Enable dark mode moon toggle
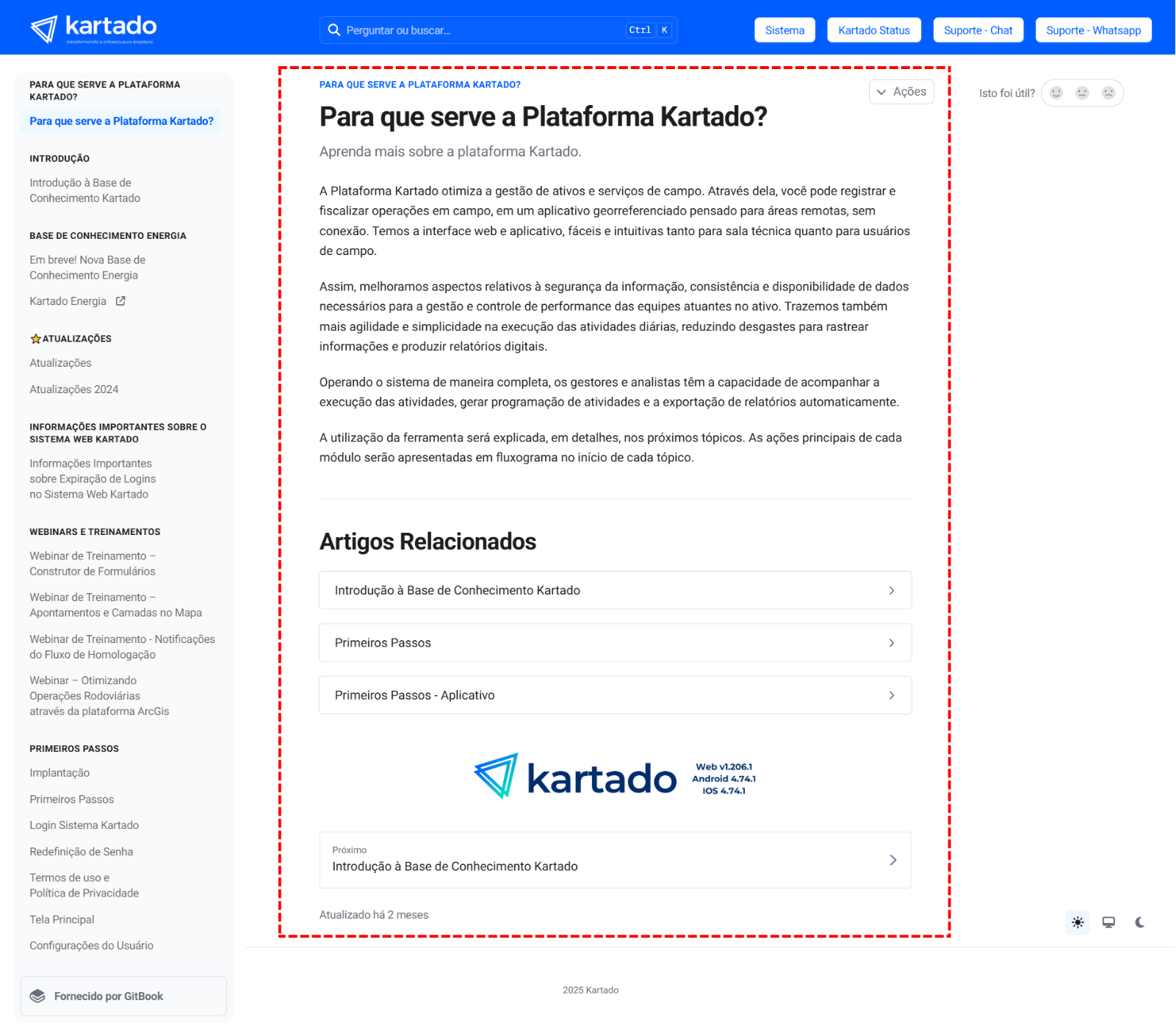This screenshot has width=1176, height=1031. 1139,922
